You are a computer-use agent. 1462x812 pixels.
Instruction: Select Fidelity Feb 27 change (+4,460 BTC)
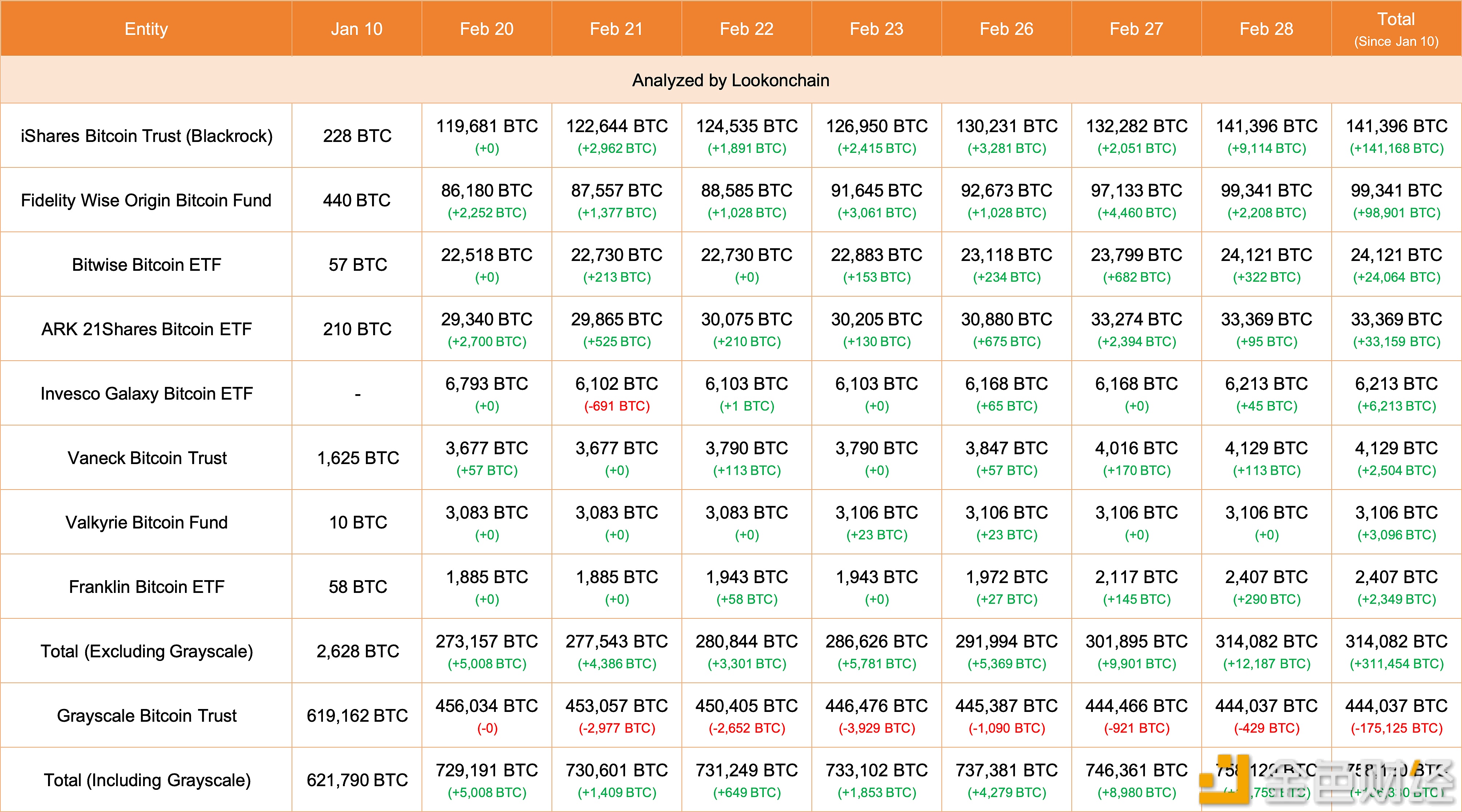[1137, 213]
